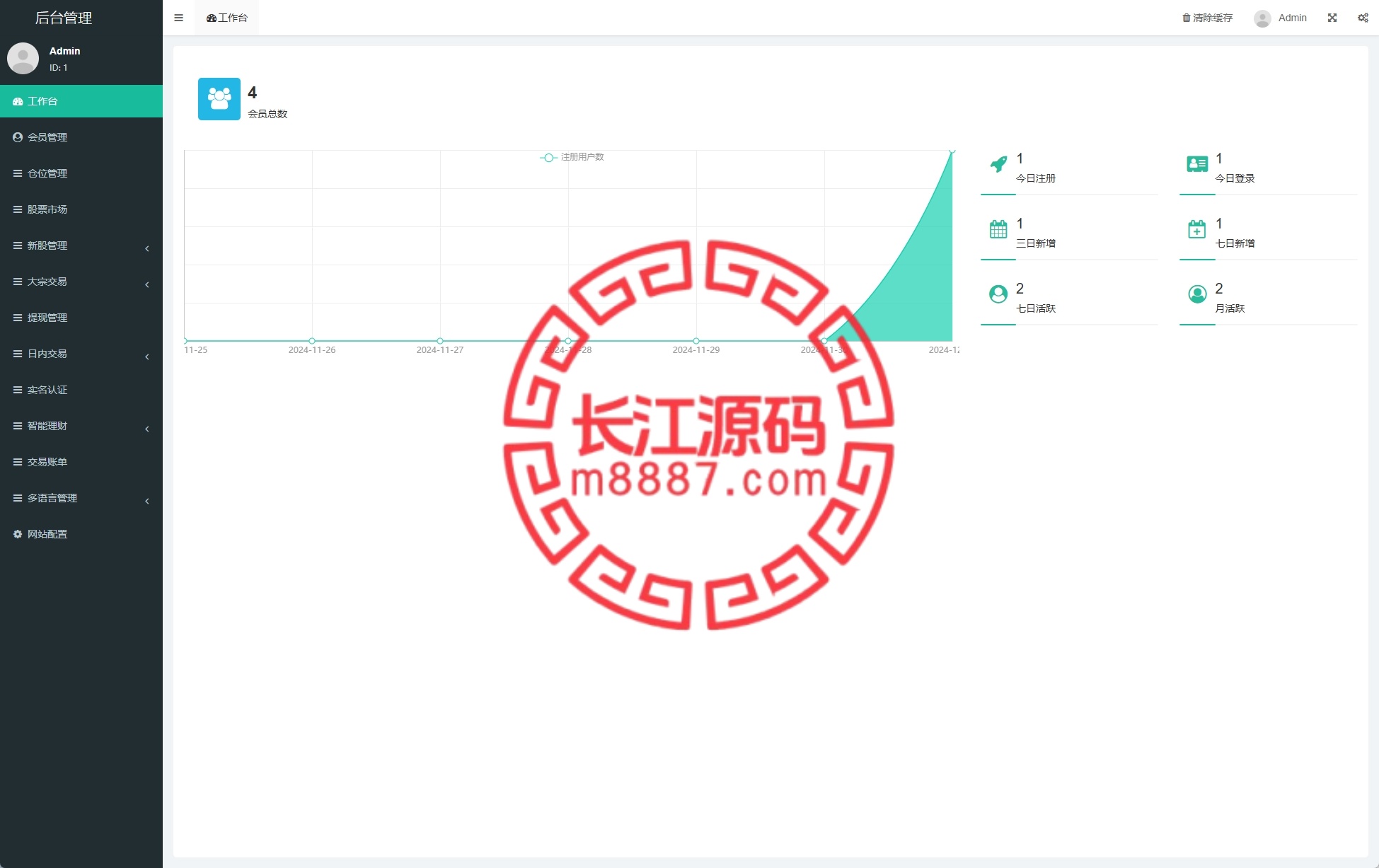Click the 交易账单 list icon

coord(18,462)
